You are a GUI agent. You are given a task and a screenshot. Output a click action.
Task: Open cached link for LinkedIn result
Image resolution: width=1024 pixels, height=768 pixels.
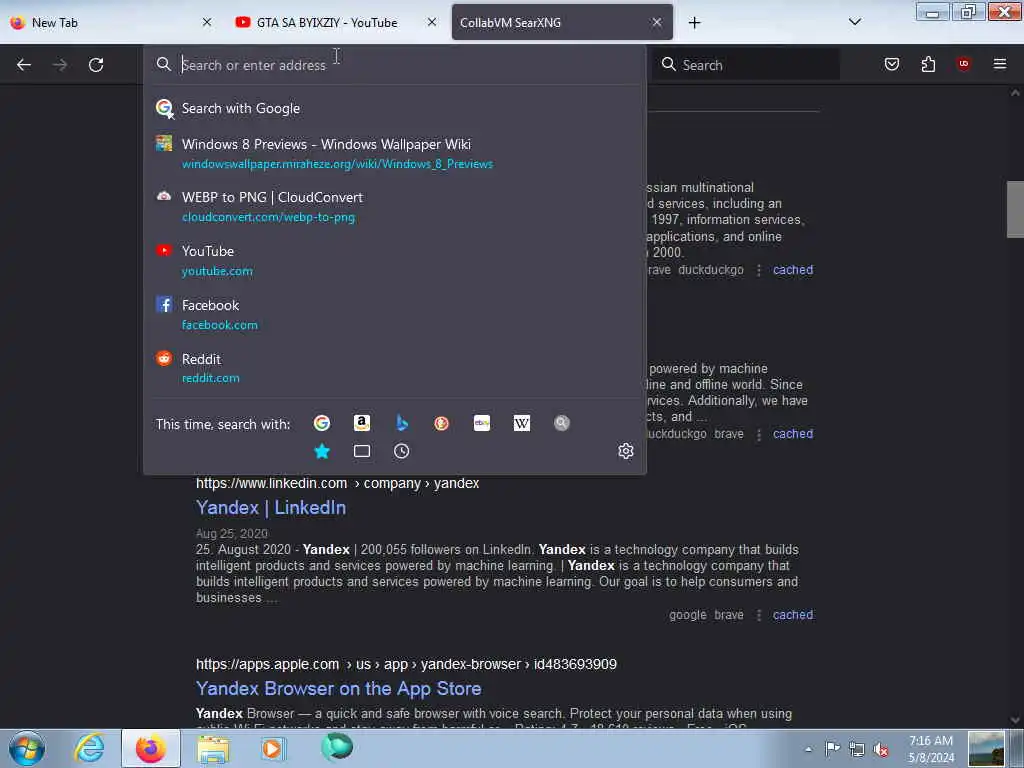pyautogui.click(x=793, y=615)
